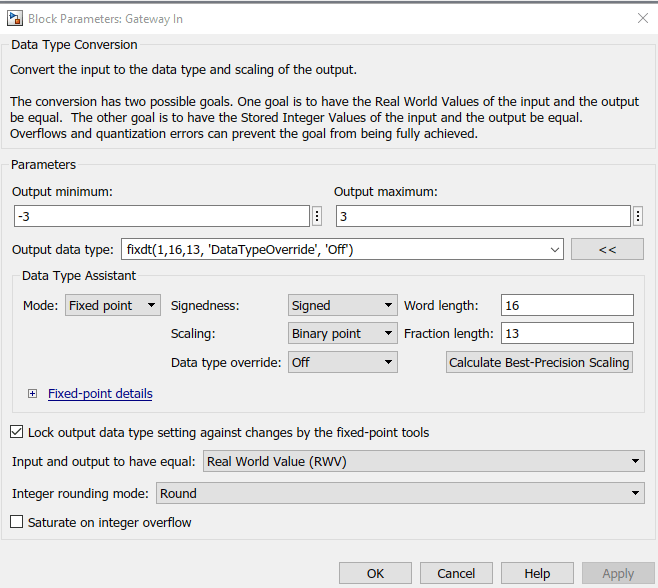Open the Mode dropdown
658x588 pixels.
[113, 305]
